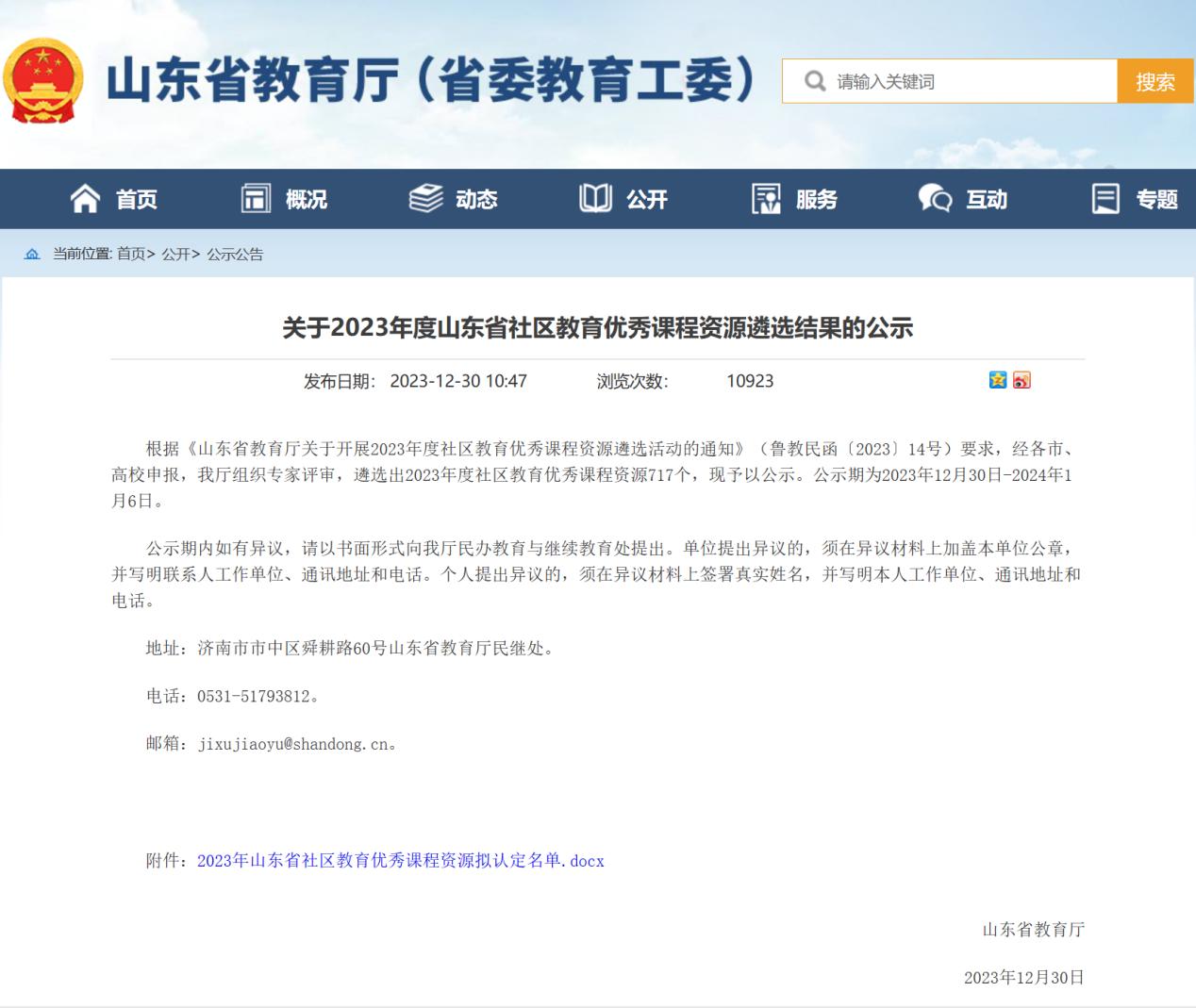
Task: Share via the Weibo icon
Action: 1022,380
